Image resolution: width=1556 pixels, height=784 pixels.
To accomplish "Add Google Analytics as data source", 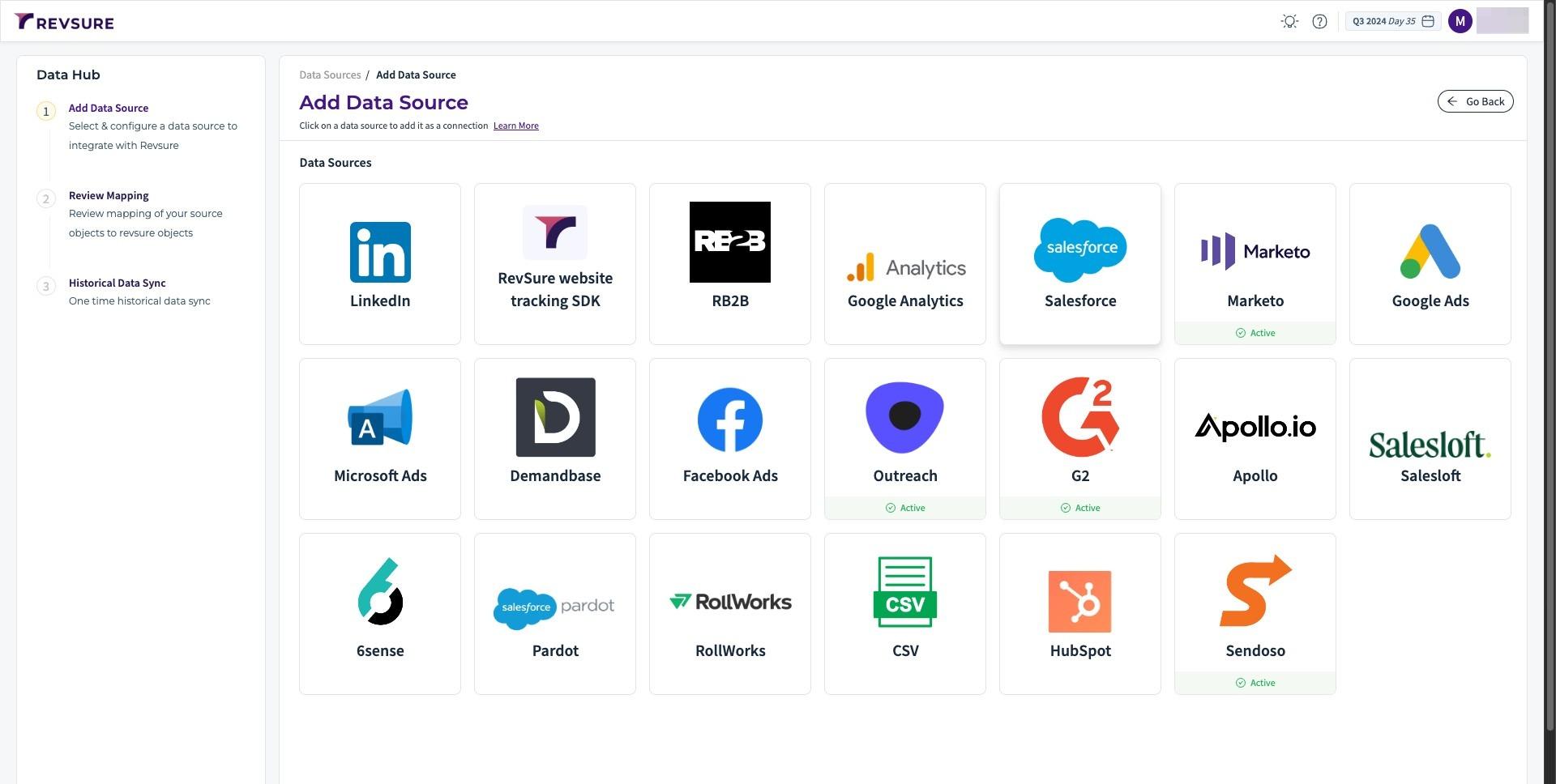I will coord(905,264).
